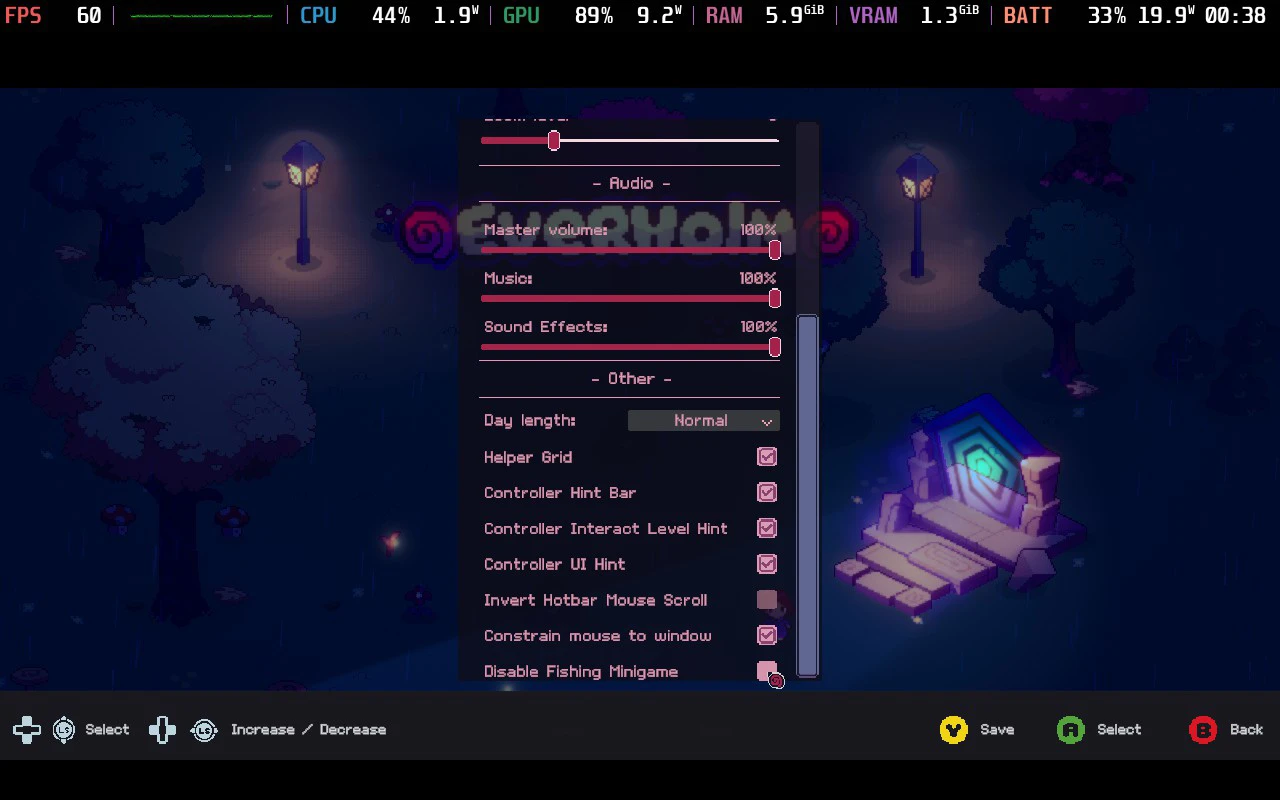The height and width of the screenshot is (800, 1280).
Task: Click the Select label beside the left stick
Action: (107, 730)
